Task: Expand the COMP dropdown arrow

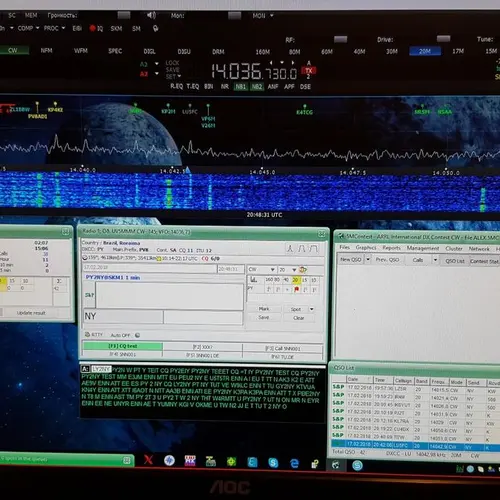Action: coord(37,28)
